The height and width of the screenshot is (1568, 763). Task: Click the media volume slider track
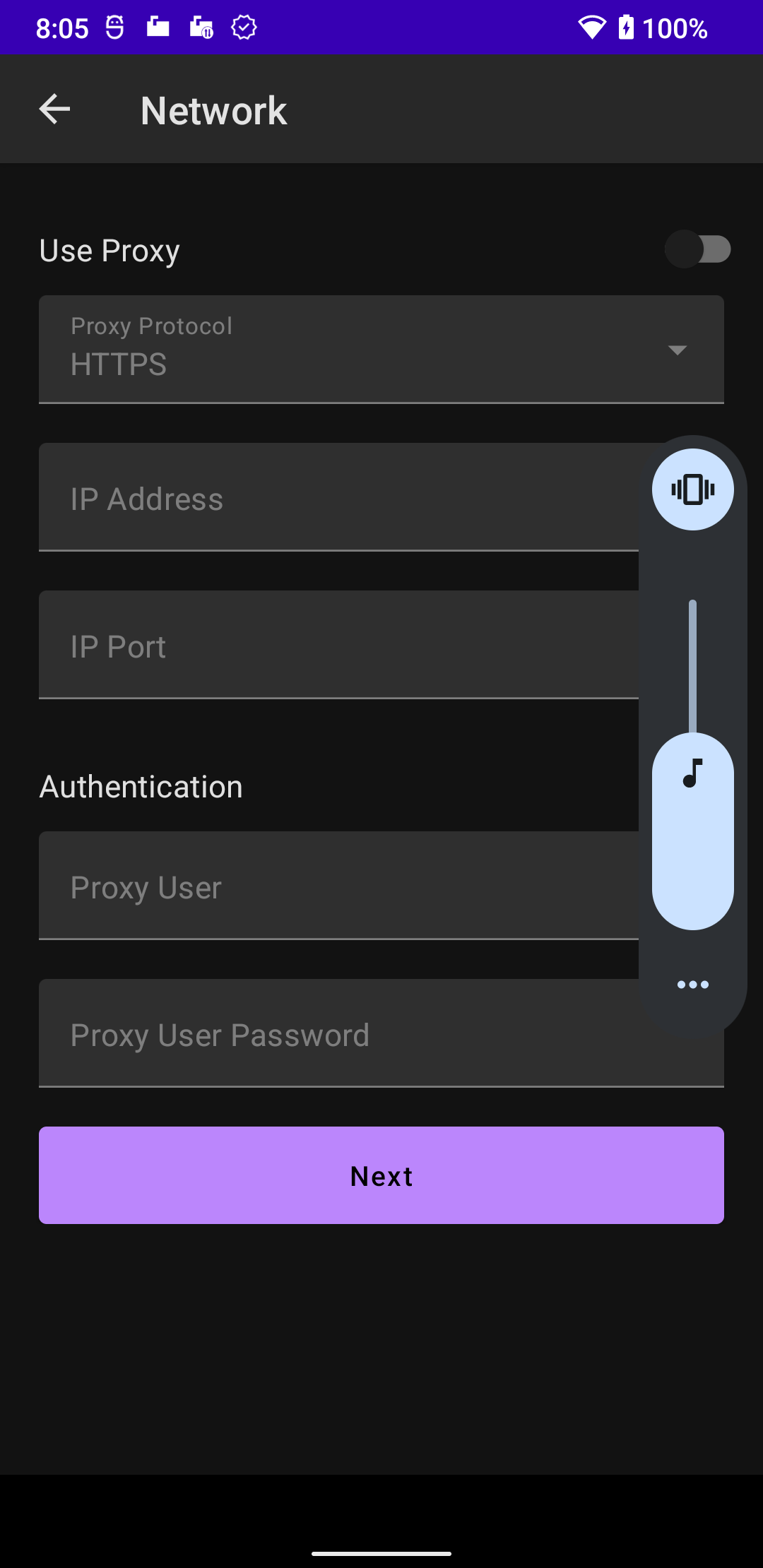click(692, 664)
